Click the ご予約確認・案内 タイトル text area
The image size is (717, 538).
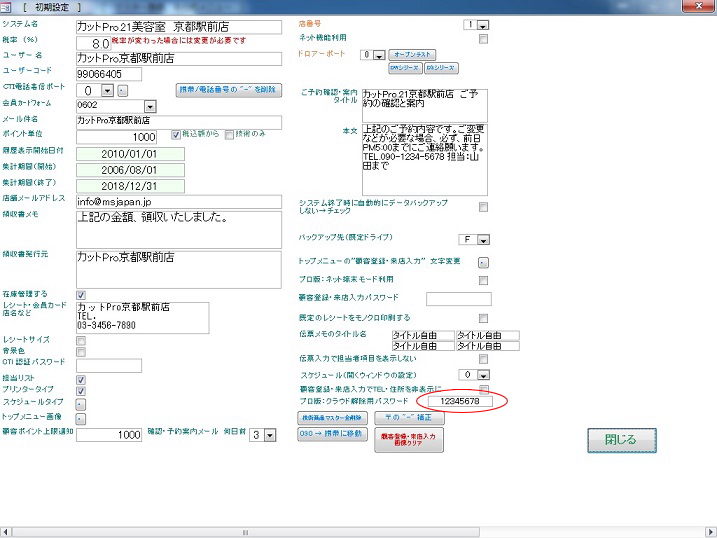(x=425, y=106)
